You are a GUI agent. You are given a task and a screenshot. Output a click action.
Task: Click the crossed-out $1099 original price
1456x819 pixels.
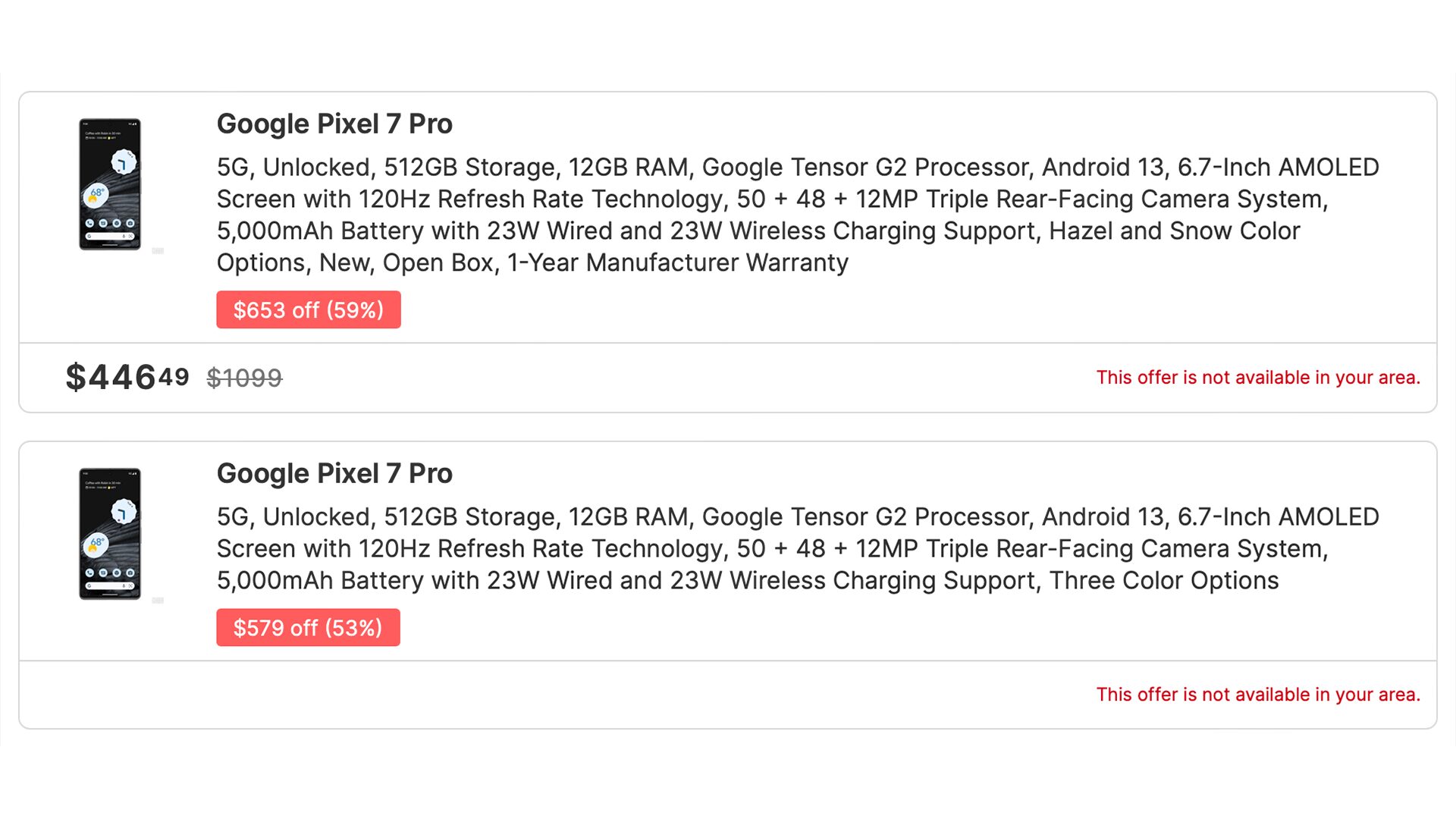pyautogui.click(x=244, y=378)
